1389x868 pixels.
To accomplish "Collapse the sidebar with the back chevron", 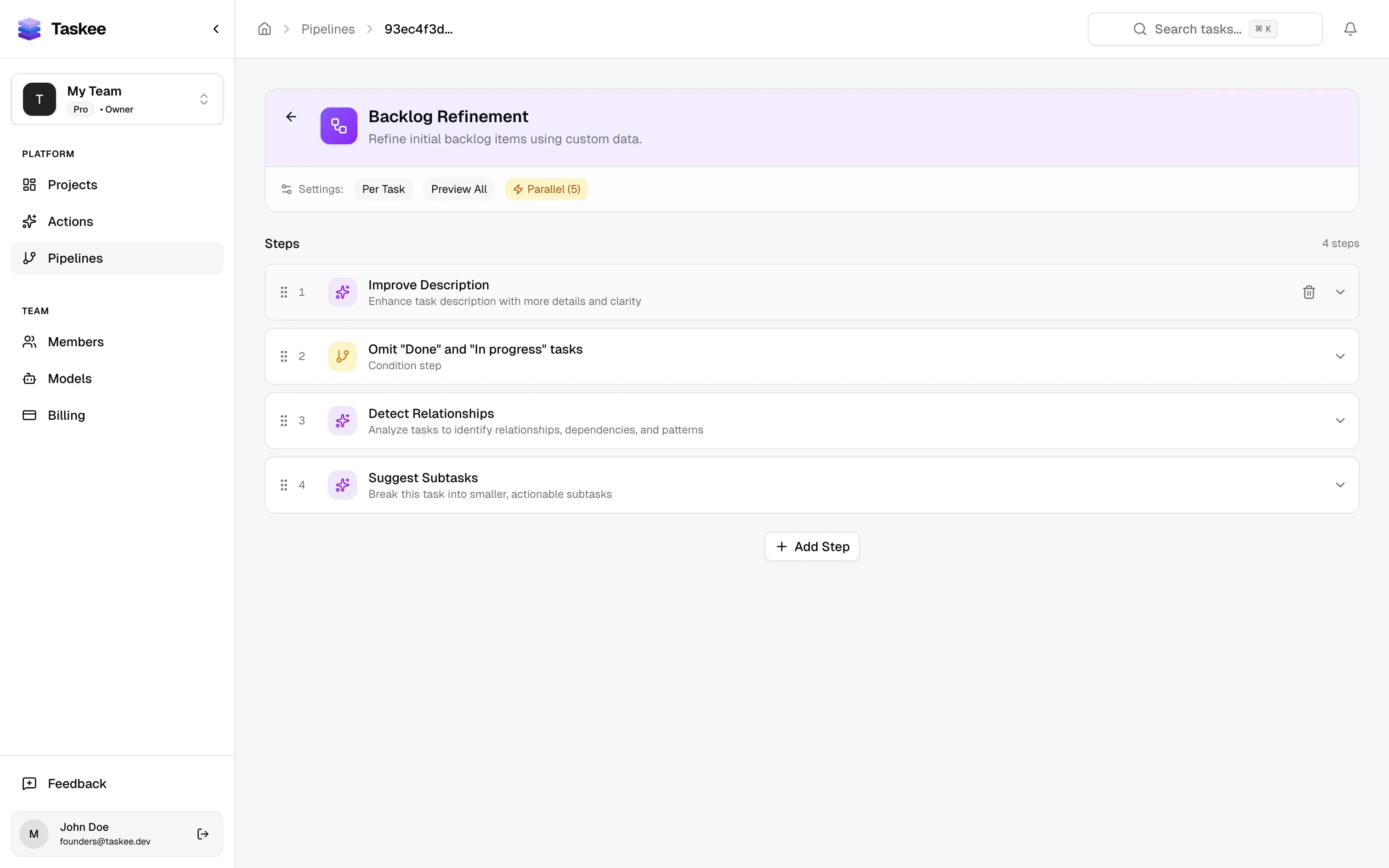I will (x=216, y=28).
